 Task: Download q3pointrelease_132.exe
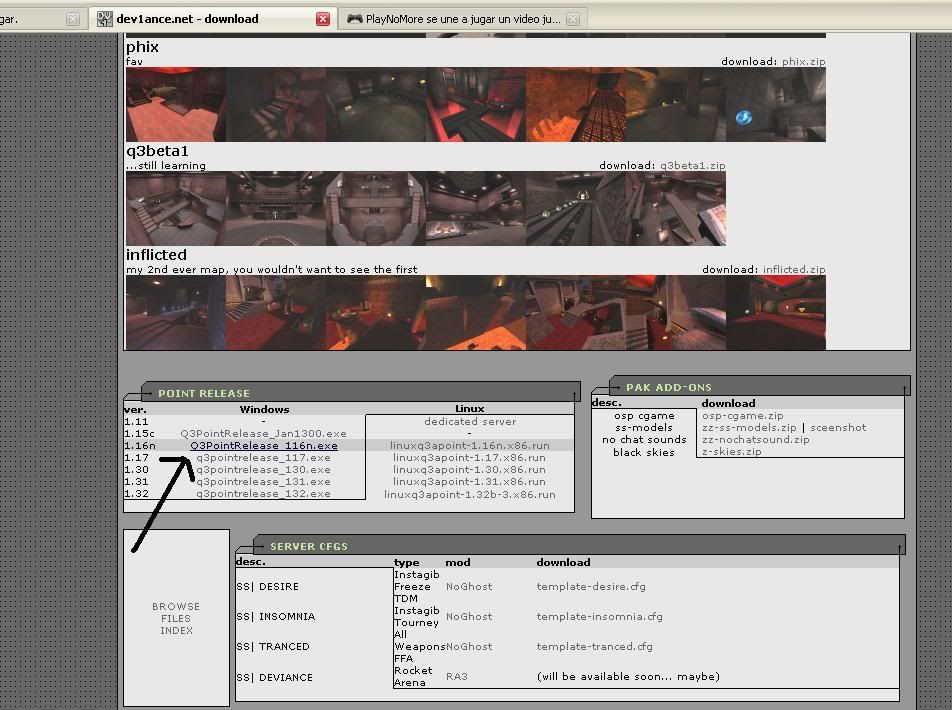(264, 494)
